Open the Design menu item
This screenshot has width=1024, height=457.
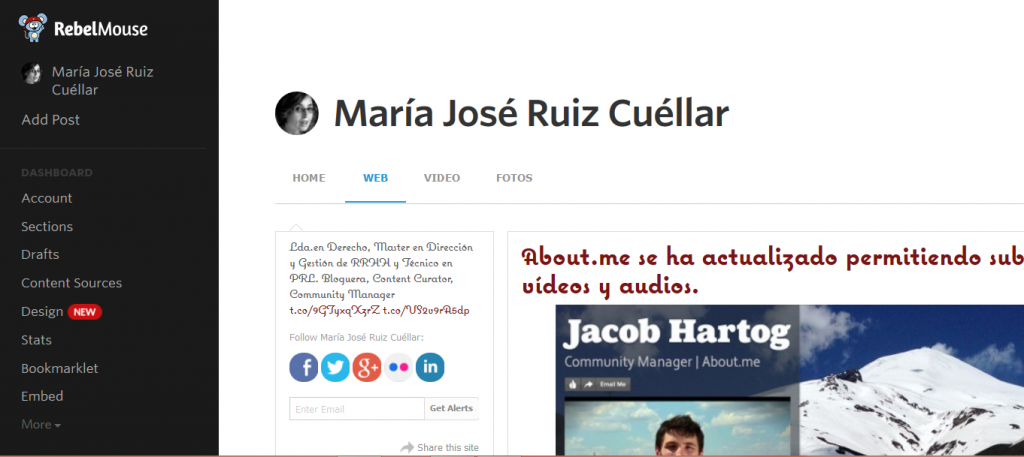(x=42, y=311)
